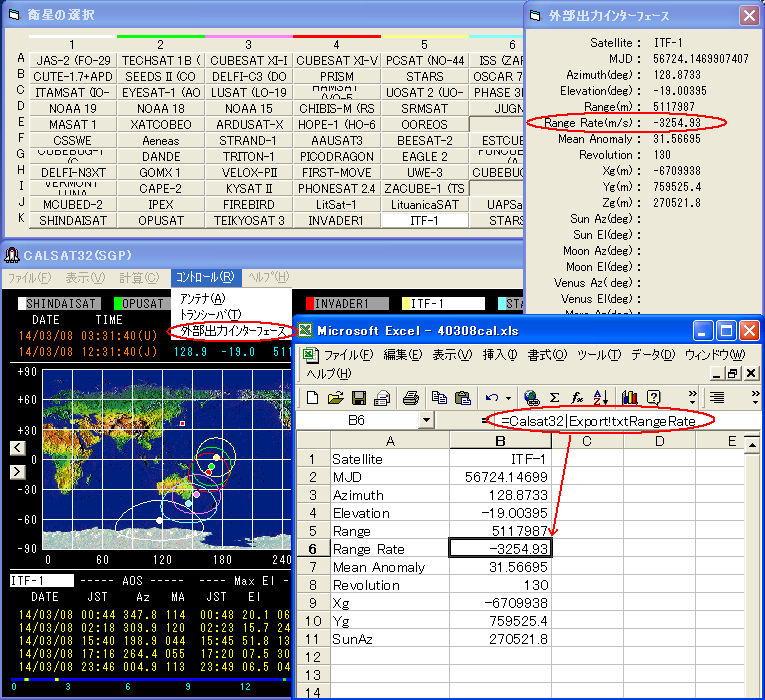Select the STRAND-1 satellite button
Screen dimensions: 765x700
coord(248,140)
